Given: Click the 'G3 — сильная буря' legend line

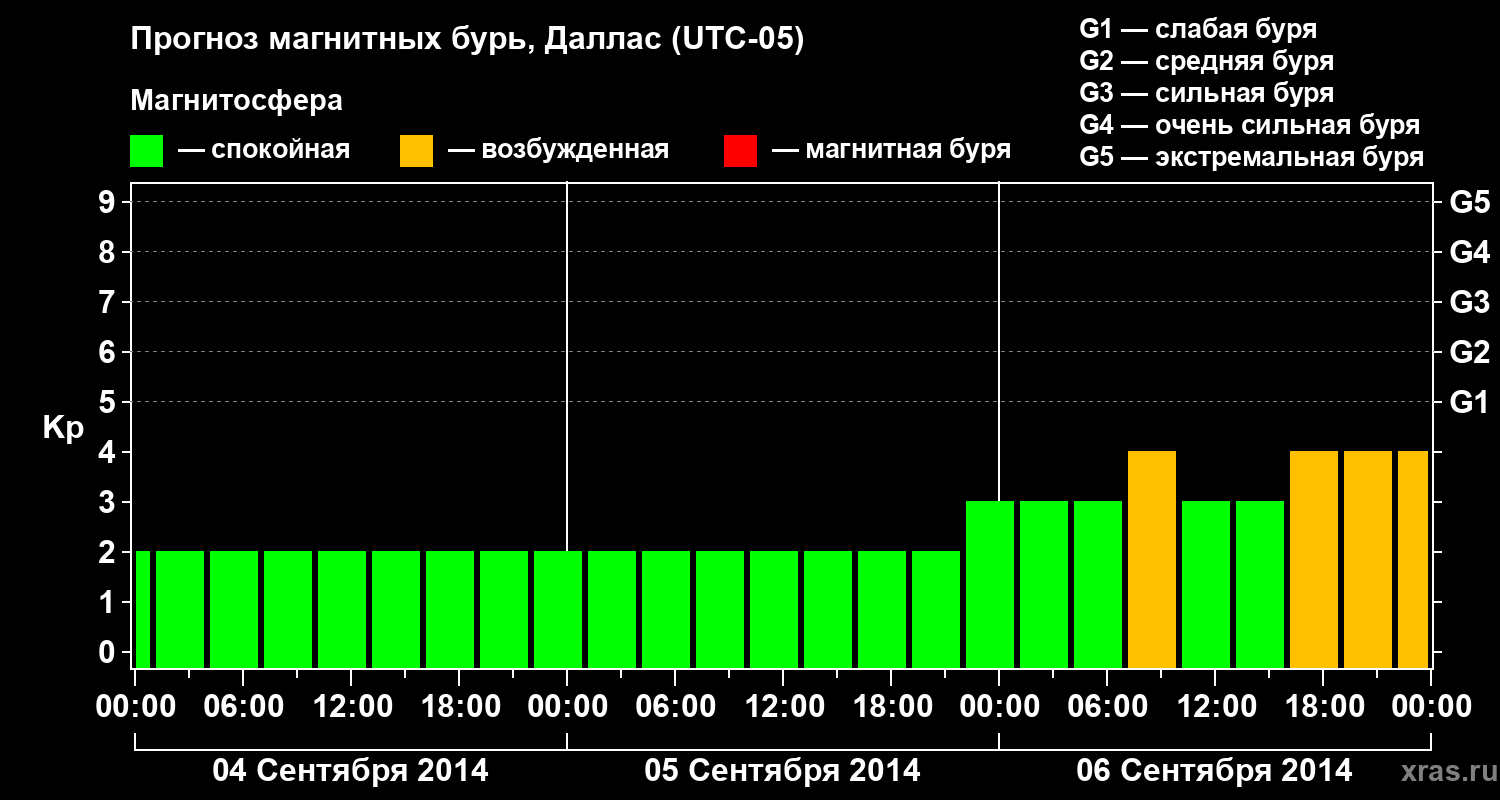Looking at the screenshot, I should pyautogui.click(x=1207, y=93).
